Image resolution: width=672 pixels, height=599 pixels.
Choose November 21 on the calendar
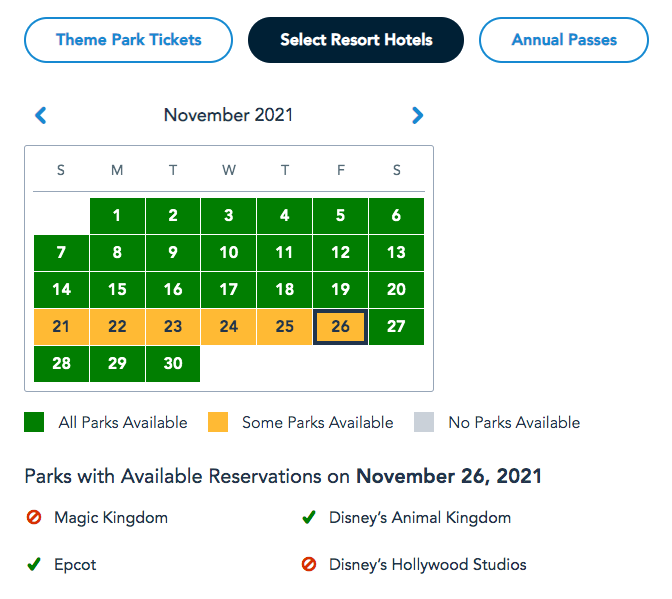pyautogui.click(x=61, y=327)
